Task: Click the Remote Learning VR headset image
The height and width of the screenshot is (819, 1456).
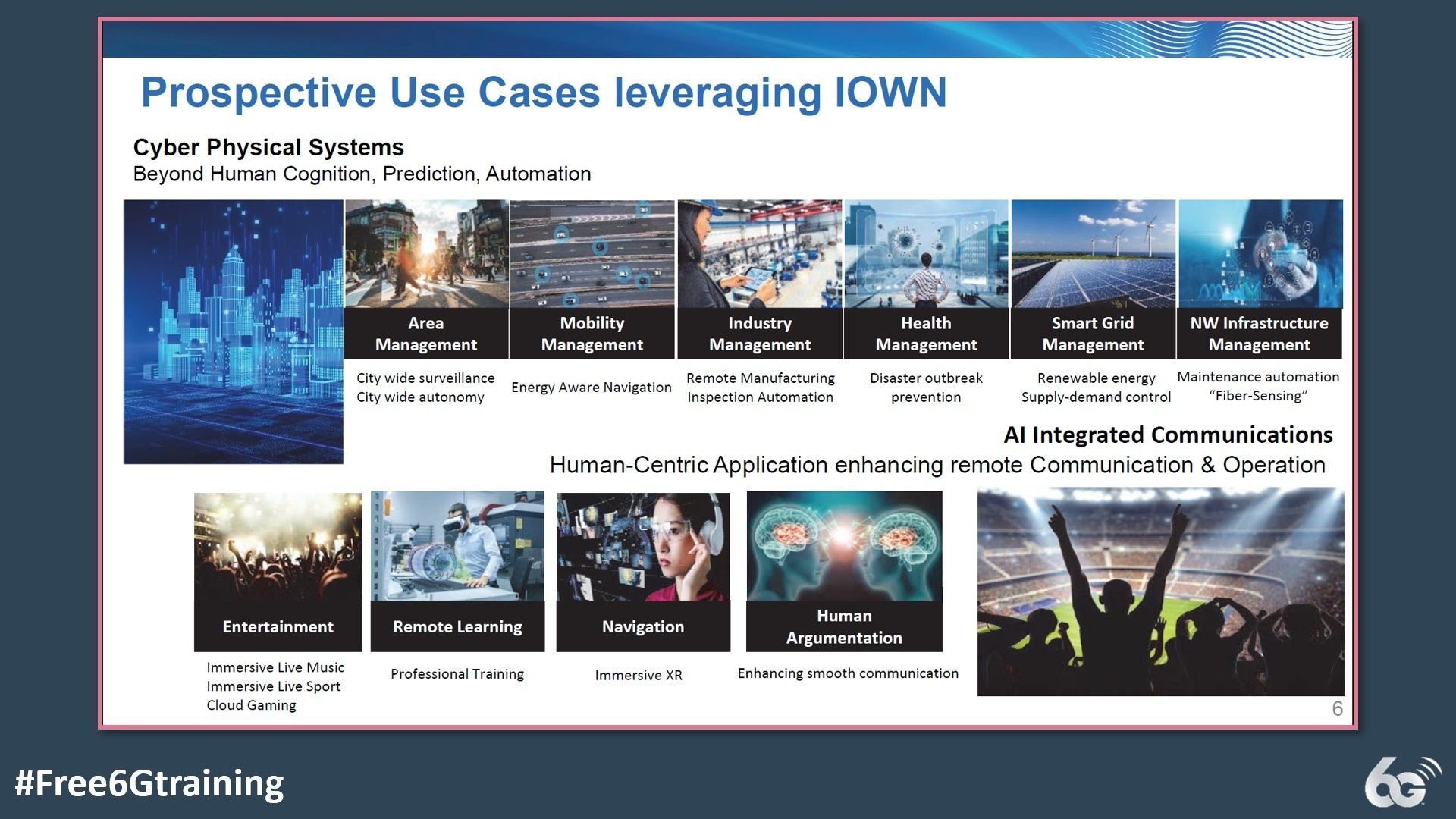Action: [x=457, y=546]
